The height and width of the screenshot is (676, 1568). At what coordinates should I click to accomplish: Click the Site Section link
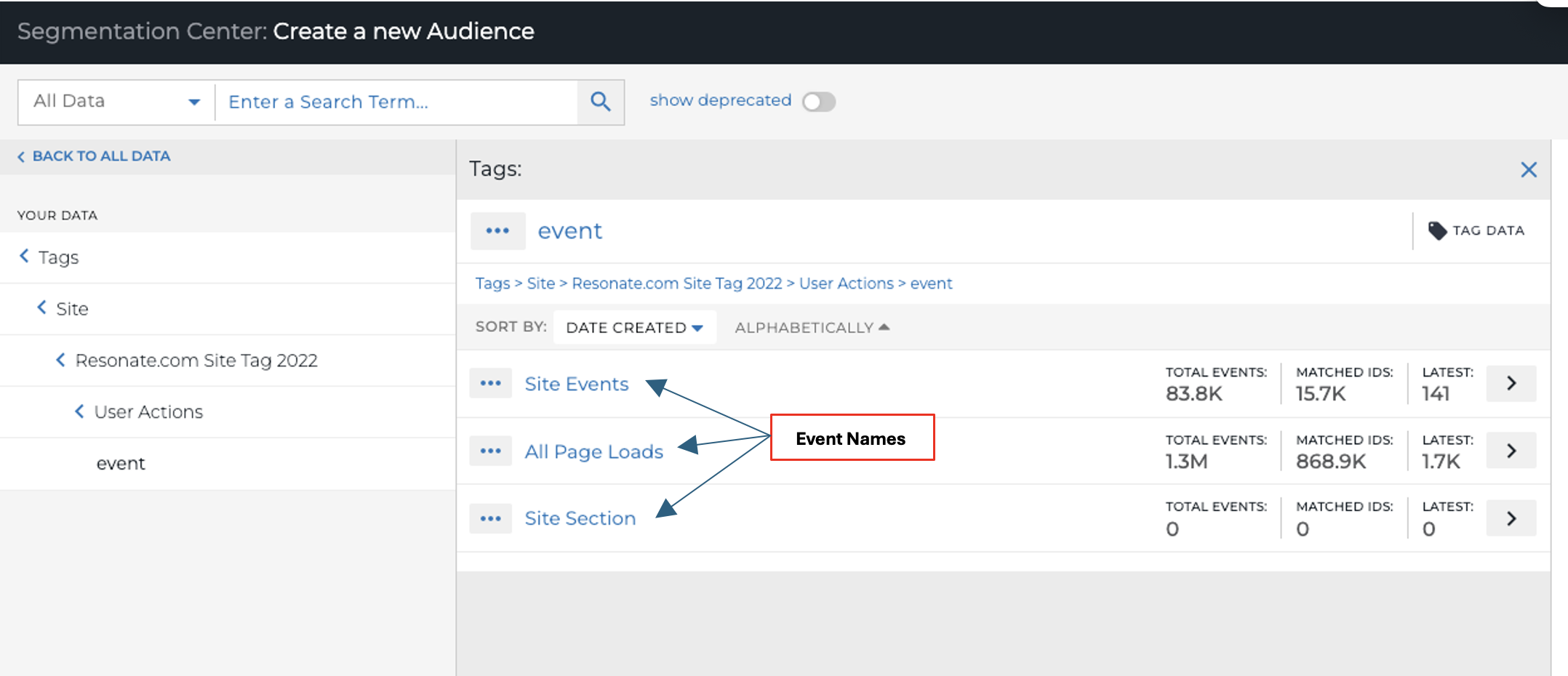(x=580, y=518)
